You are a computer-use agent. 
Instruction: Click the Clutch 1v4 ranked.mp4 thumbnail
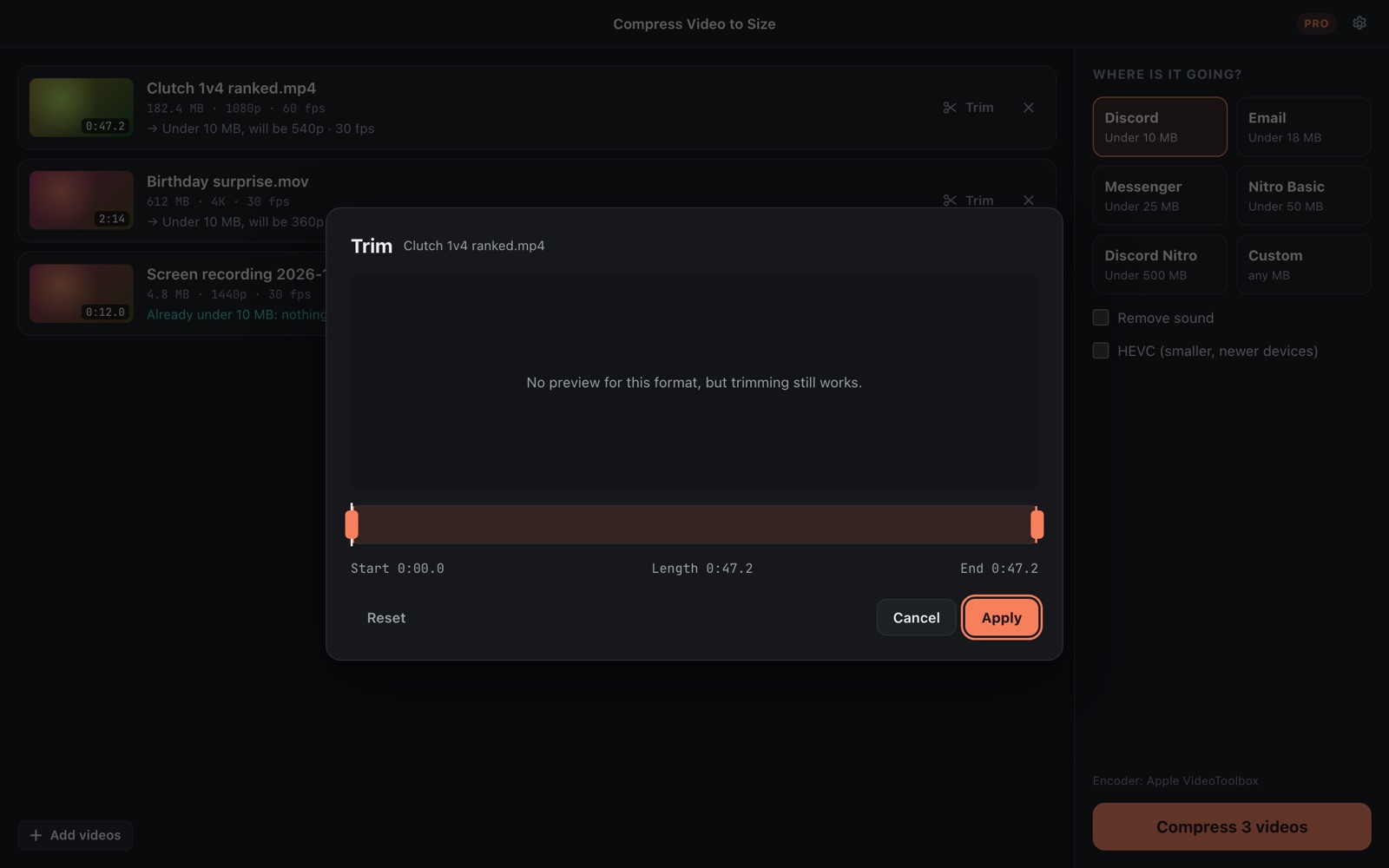[82, 108]
